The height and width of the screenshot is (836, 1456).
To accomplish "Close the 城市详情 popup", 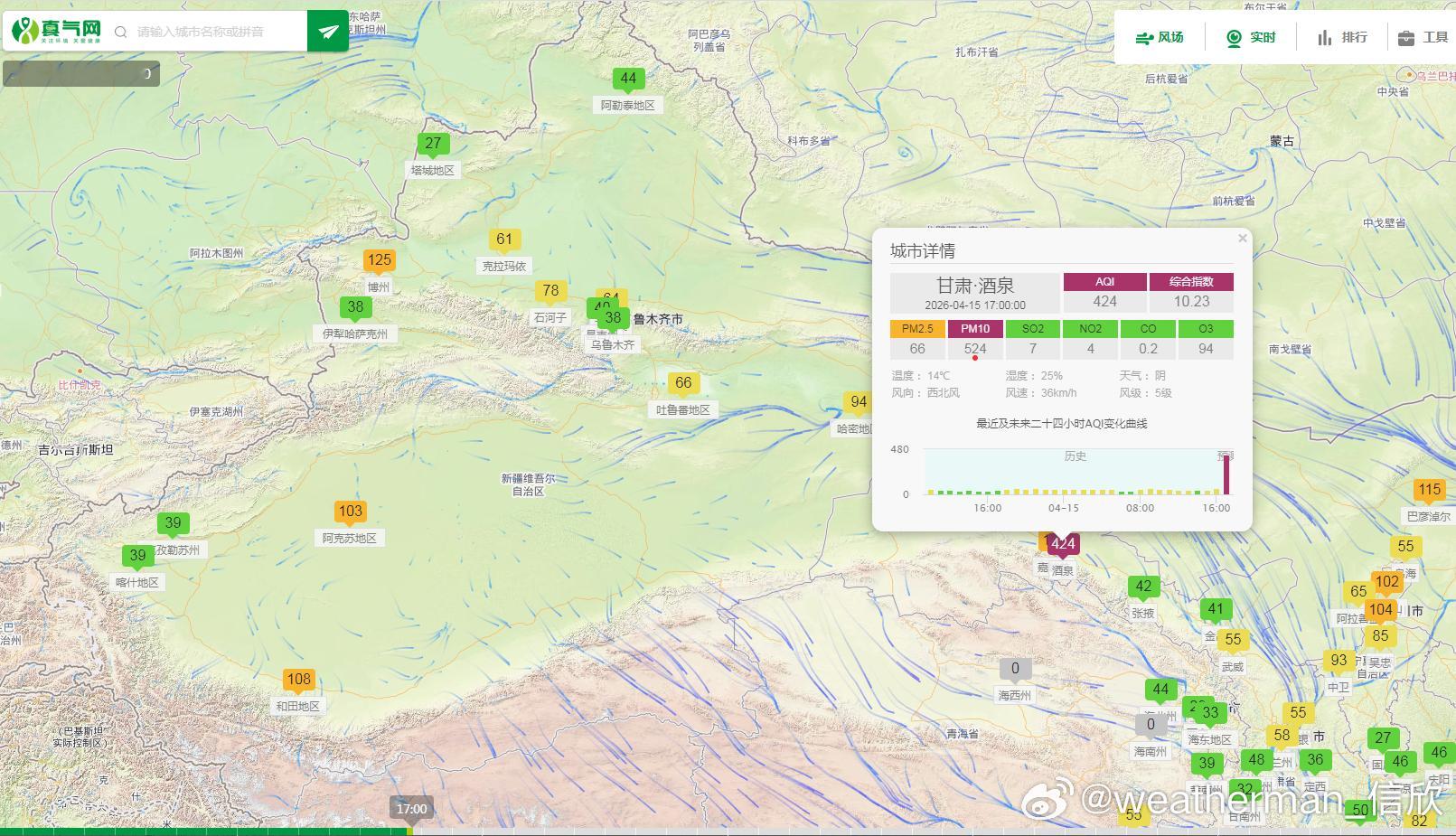I will click(1243, 239).
